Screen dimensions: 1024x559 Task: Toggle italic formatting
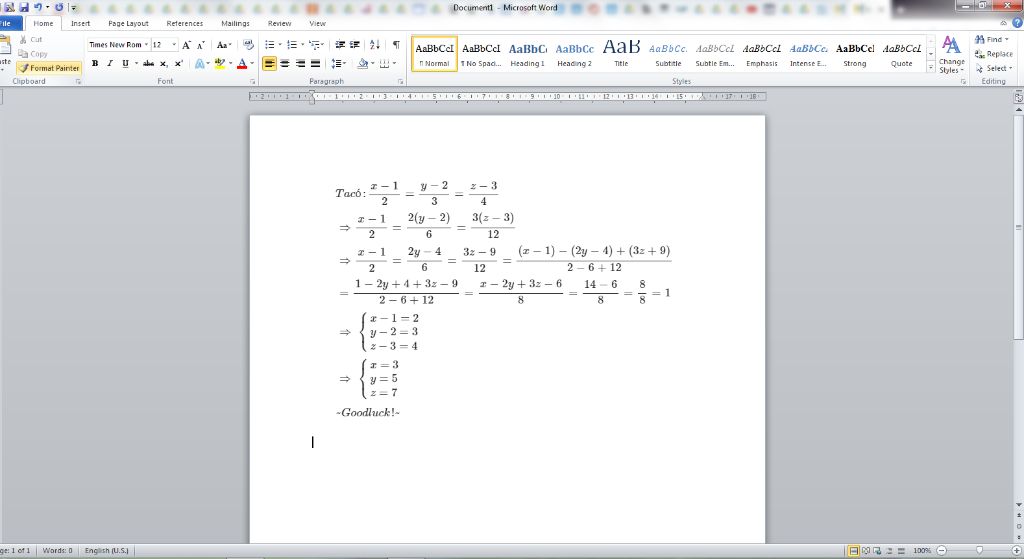point(110,63)
